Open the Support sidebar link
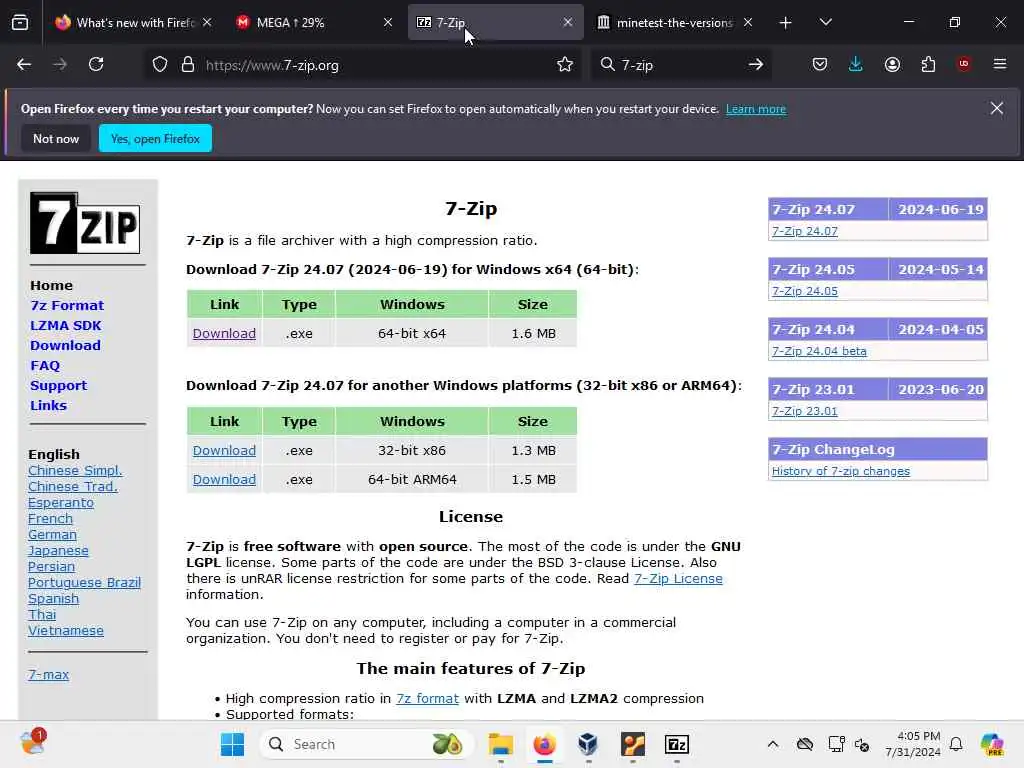The height and width of the screenshot is (768, 1024). (x=58, y=385)
